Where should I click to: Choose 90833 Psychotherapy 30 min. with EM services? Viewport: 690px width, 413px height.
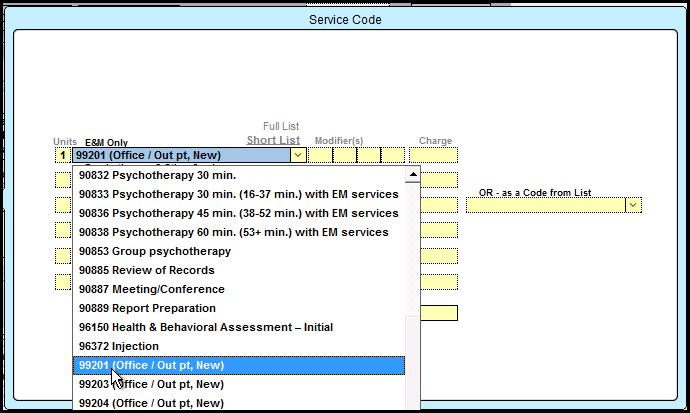click(x=238, y=194)
